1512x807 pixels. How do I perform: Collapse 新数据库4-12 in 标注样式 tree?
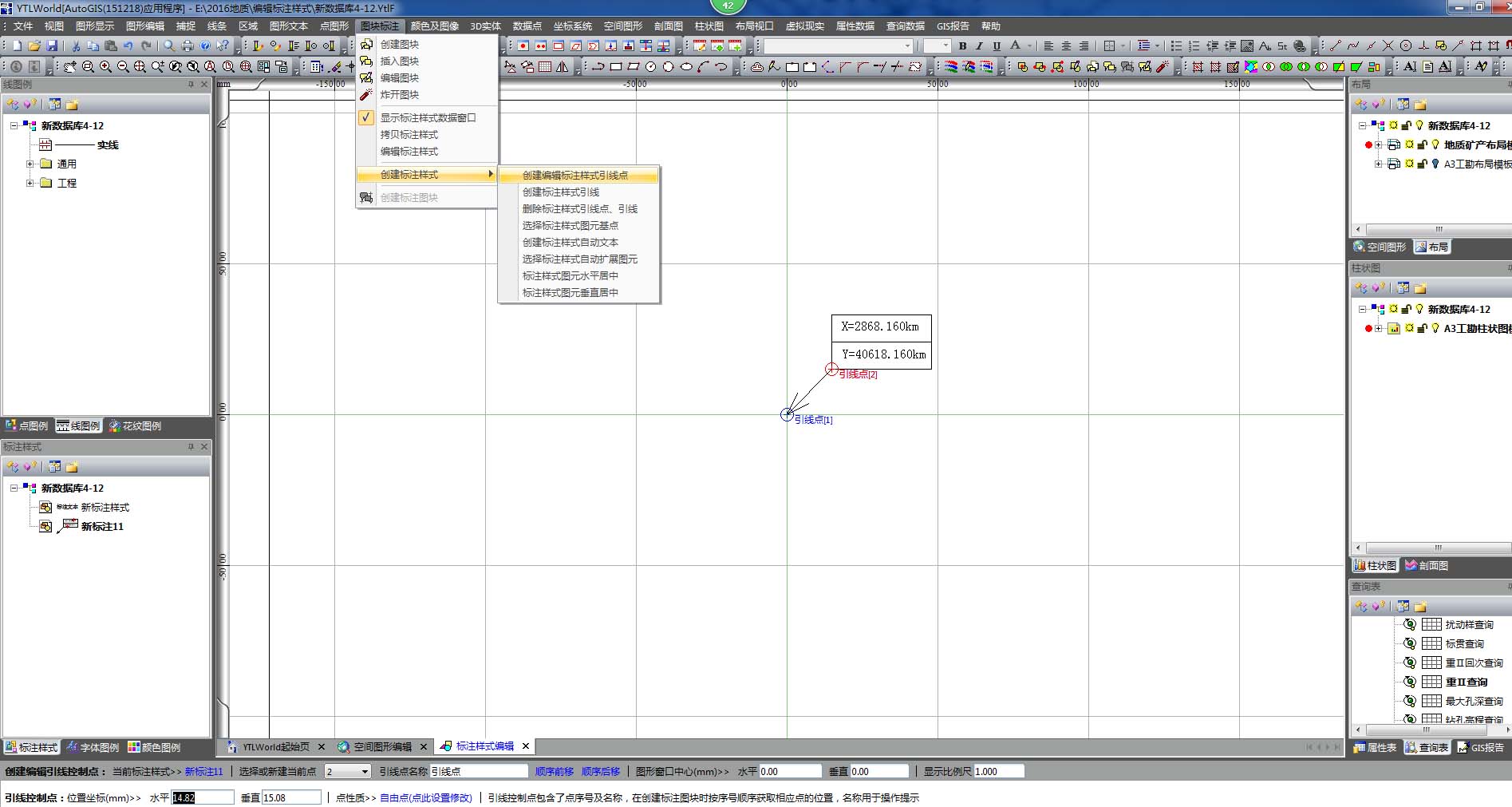14,488
